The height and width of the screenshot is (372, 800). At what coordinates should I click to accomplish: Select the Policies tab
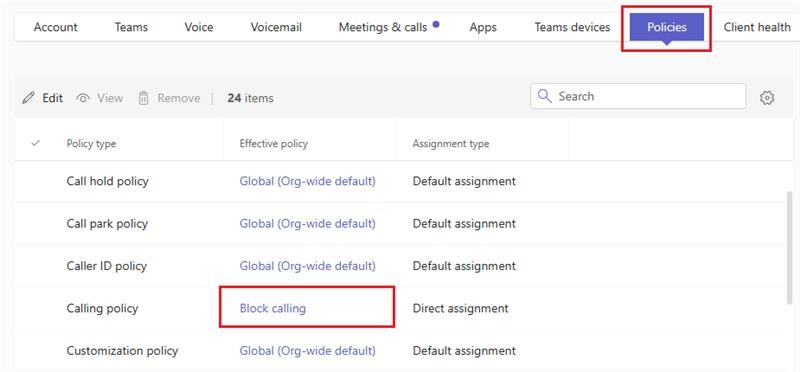pyautogui.click(x=666, y=27)
